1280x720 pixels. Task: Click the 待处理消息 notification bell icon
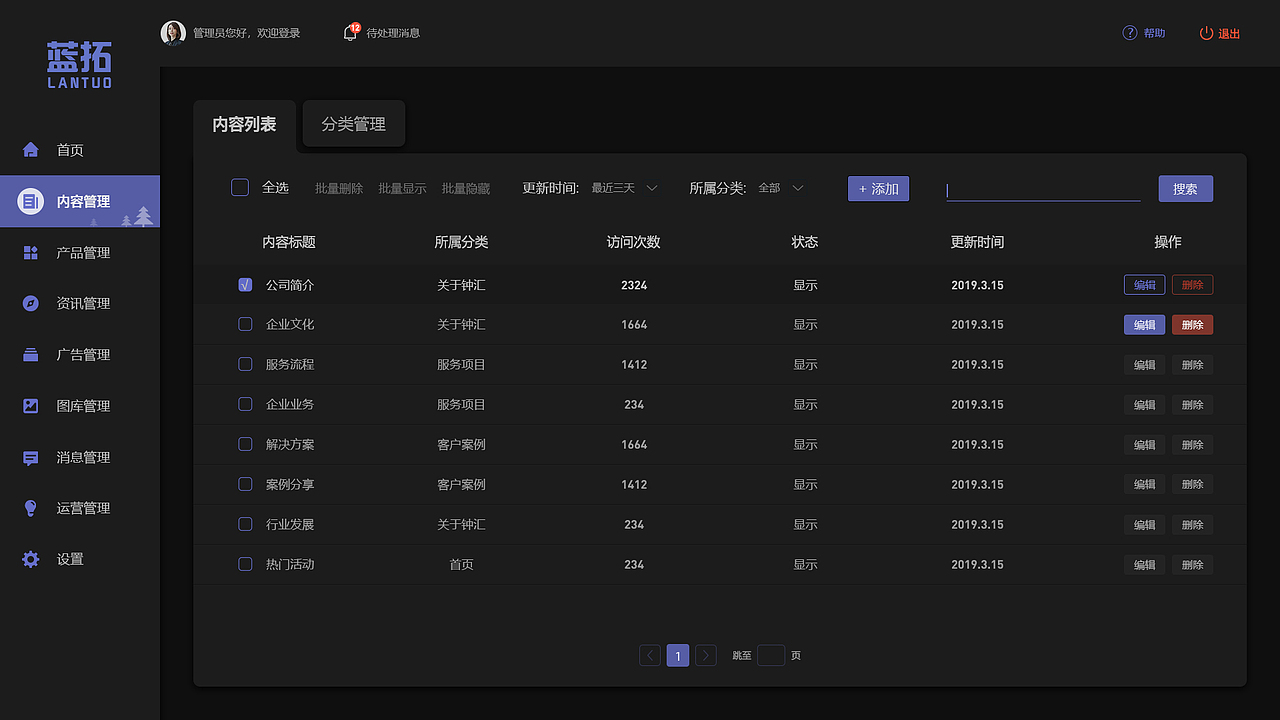pos(349,33)
